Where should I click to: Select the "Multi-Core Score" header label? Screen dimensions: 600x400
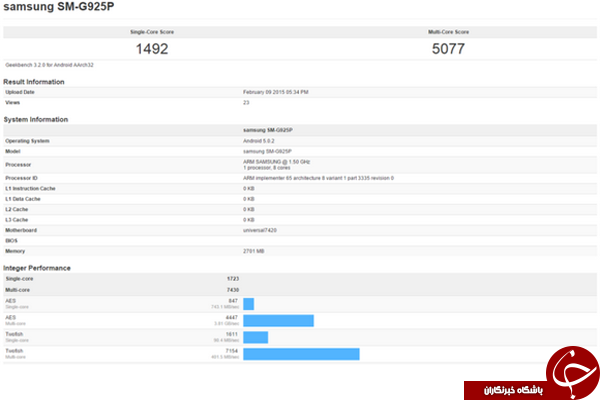448,32
